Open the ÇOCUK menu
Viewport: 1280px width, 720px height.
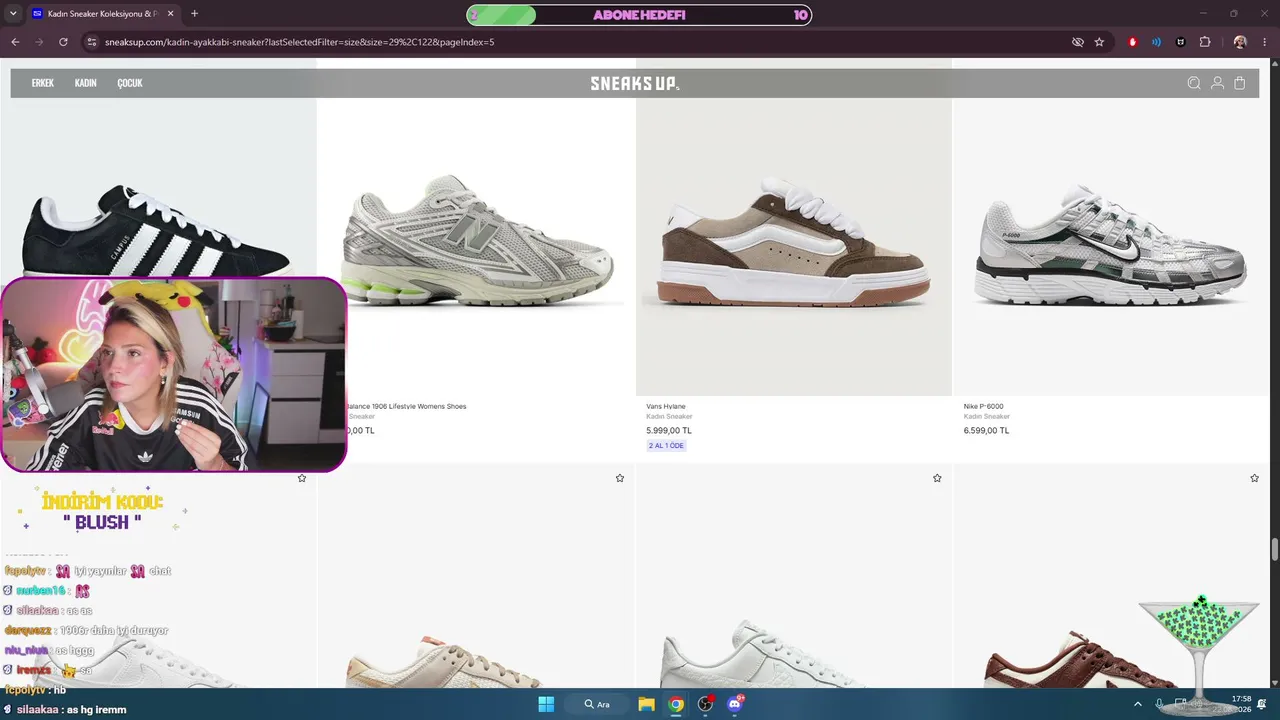click(130, 83)
